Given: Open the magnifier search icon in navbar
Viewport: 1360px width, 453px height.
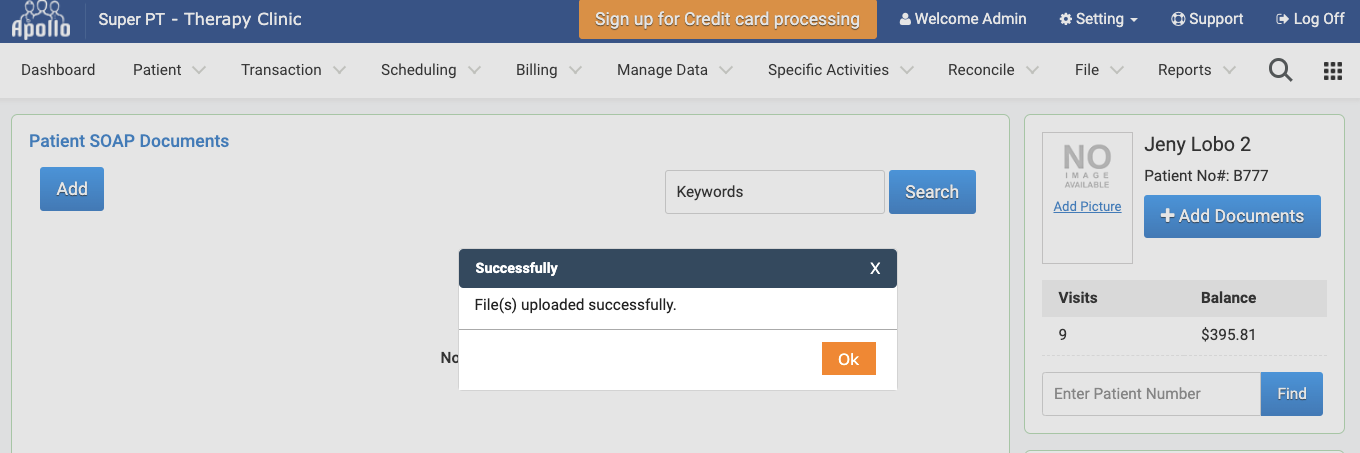Looking at the screenshot, I should tap(1280, 70).
